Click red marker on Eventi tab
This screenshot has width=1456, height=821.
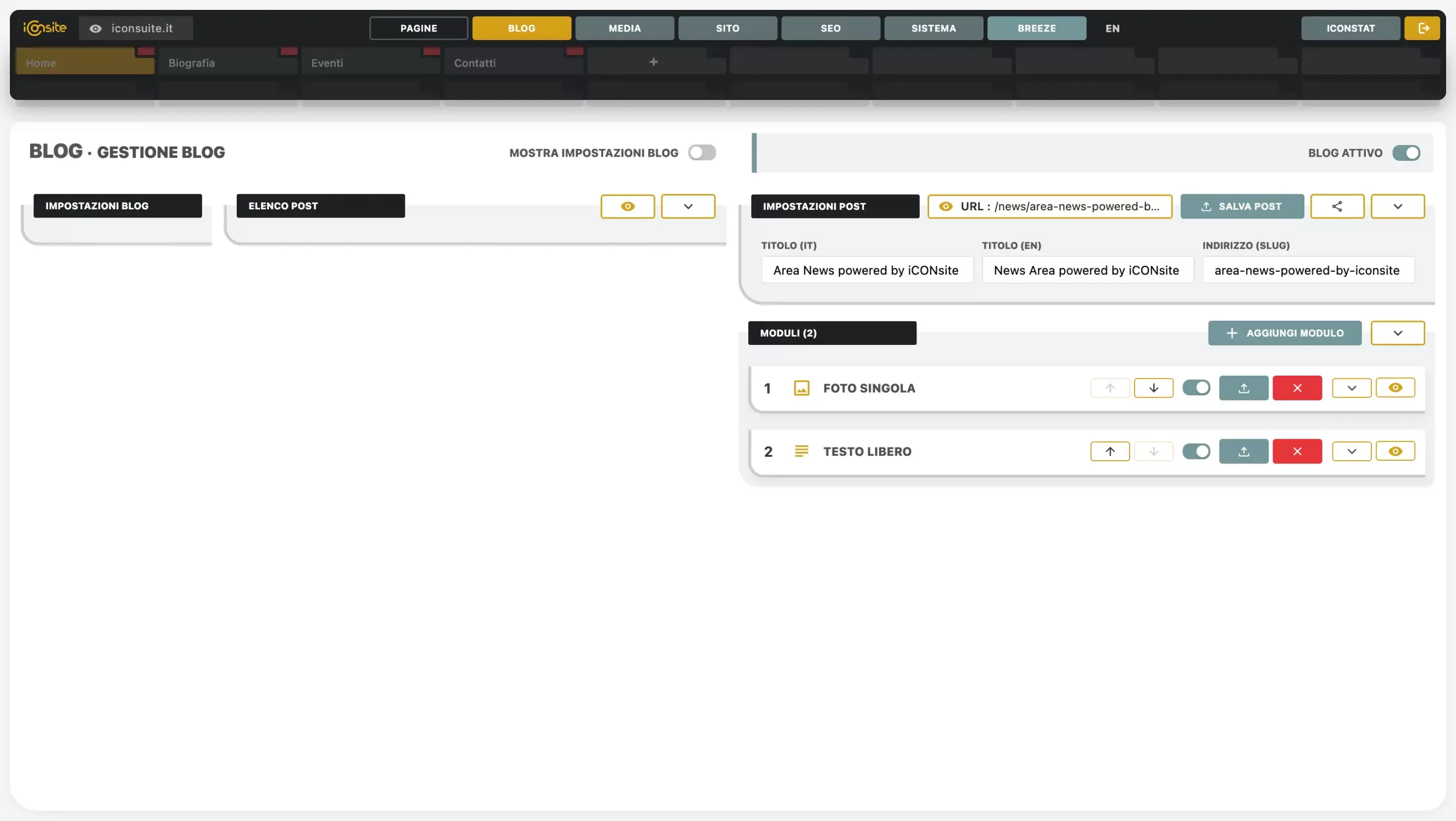[432, 51]
